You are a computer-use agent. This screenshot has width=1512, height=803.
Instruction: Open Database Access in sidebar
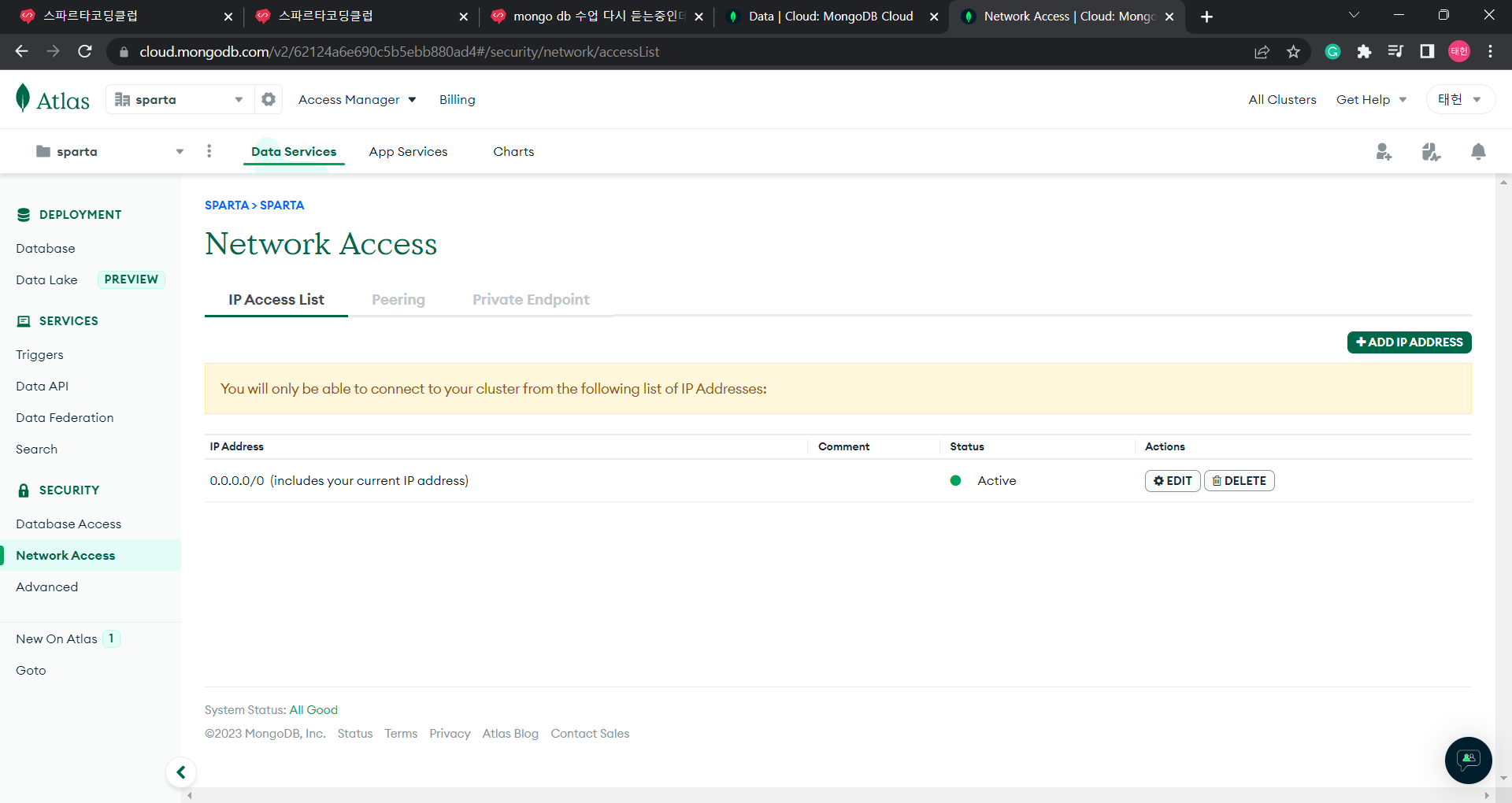(x=69, y=524)
